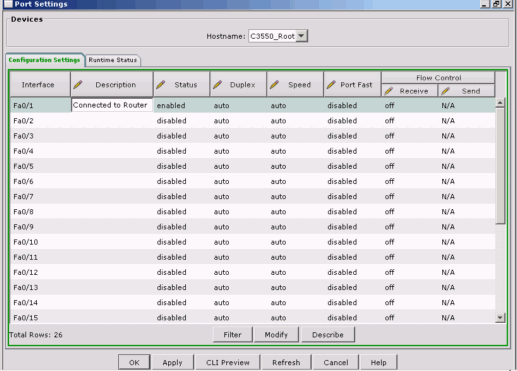517x371 pixels.
Task: Click the pencil icon beside Port Fast header
Action: coord(331,85)
